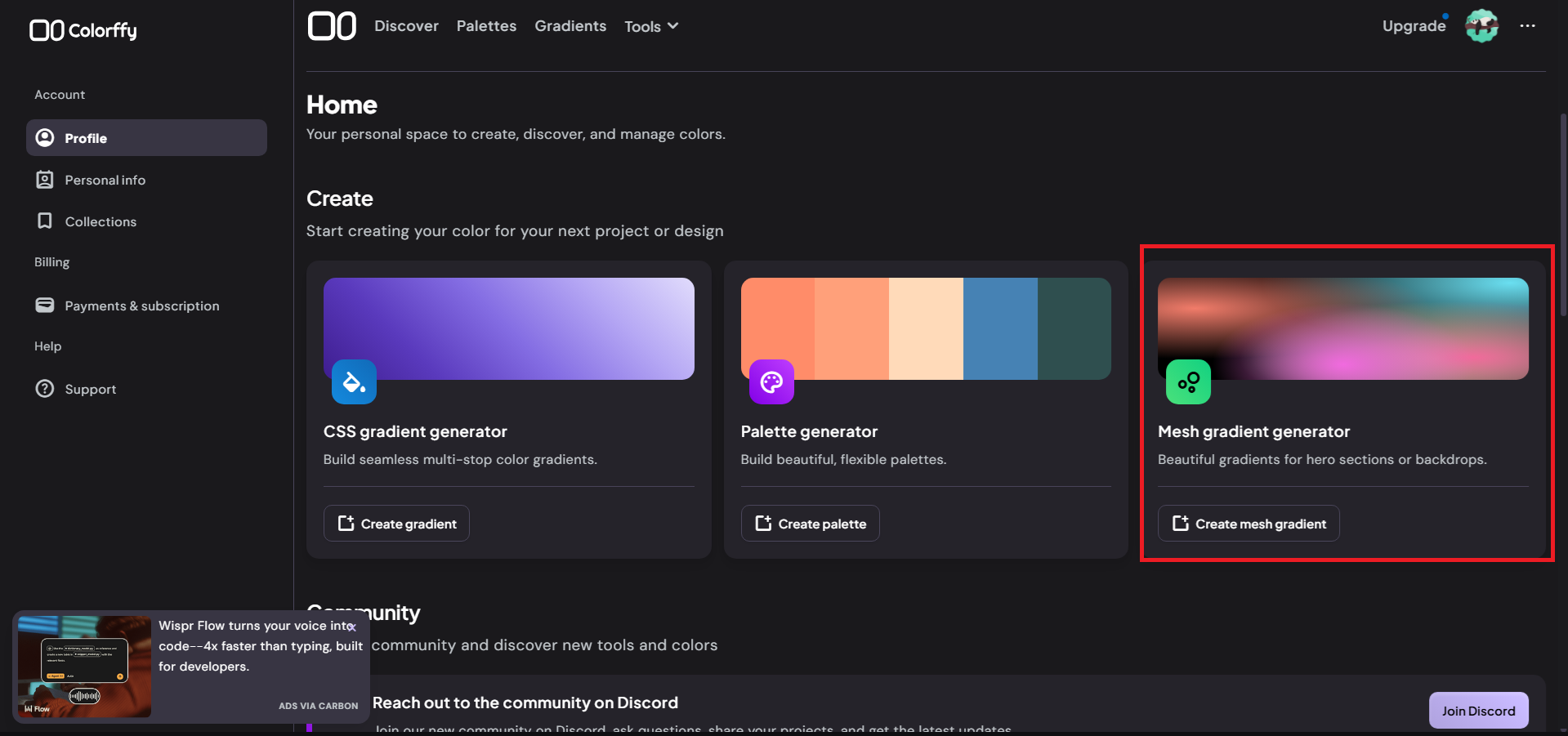Click the Create mesh gradient button
Image resolution: width=1568 pixels, height=736 pixels.
(x=1248, y=523)
